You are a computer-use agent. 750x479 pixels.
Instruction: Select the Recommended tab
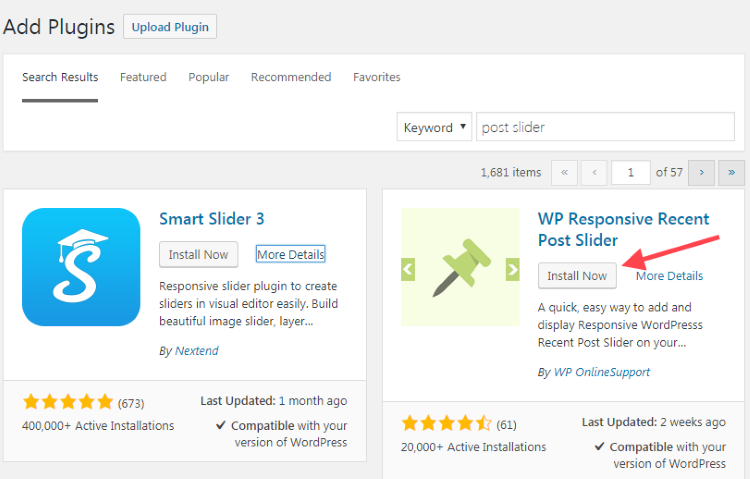point(291,77)
